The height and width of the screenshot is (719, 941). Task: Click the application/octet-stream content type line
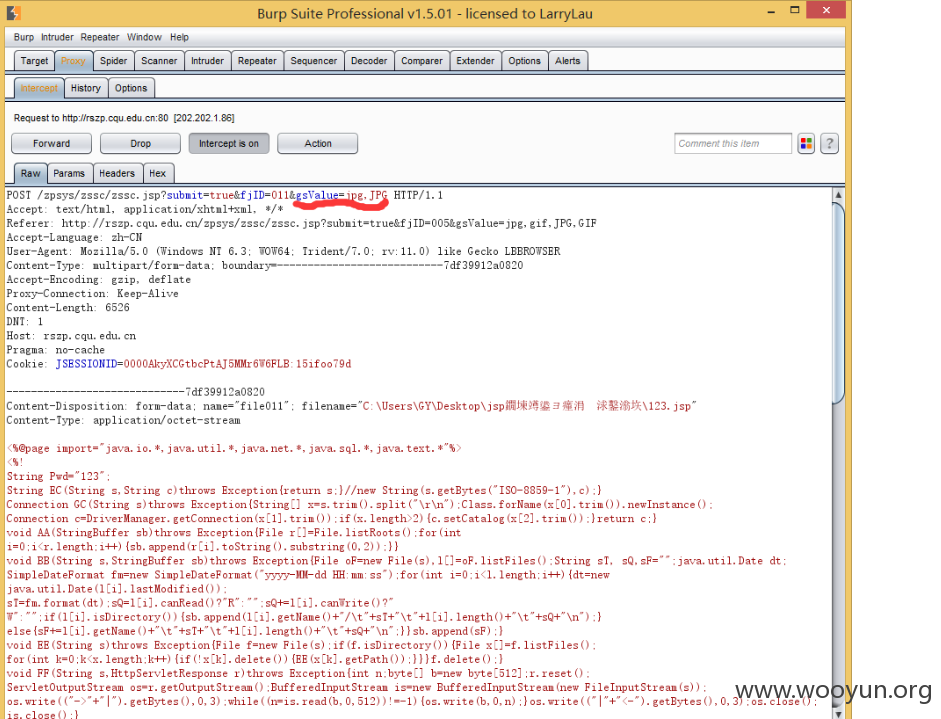pos(124,420)
